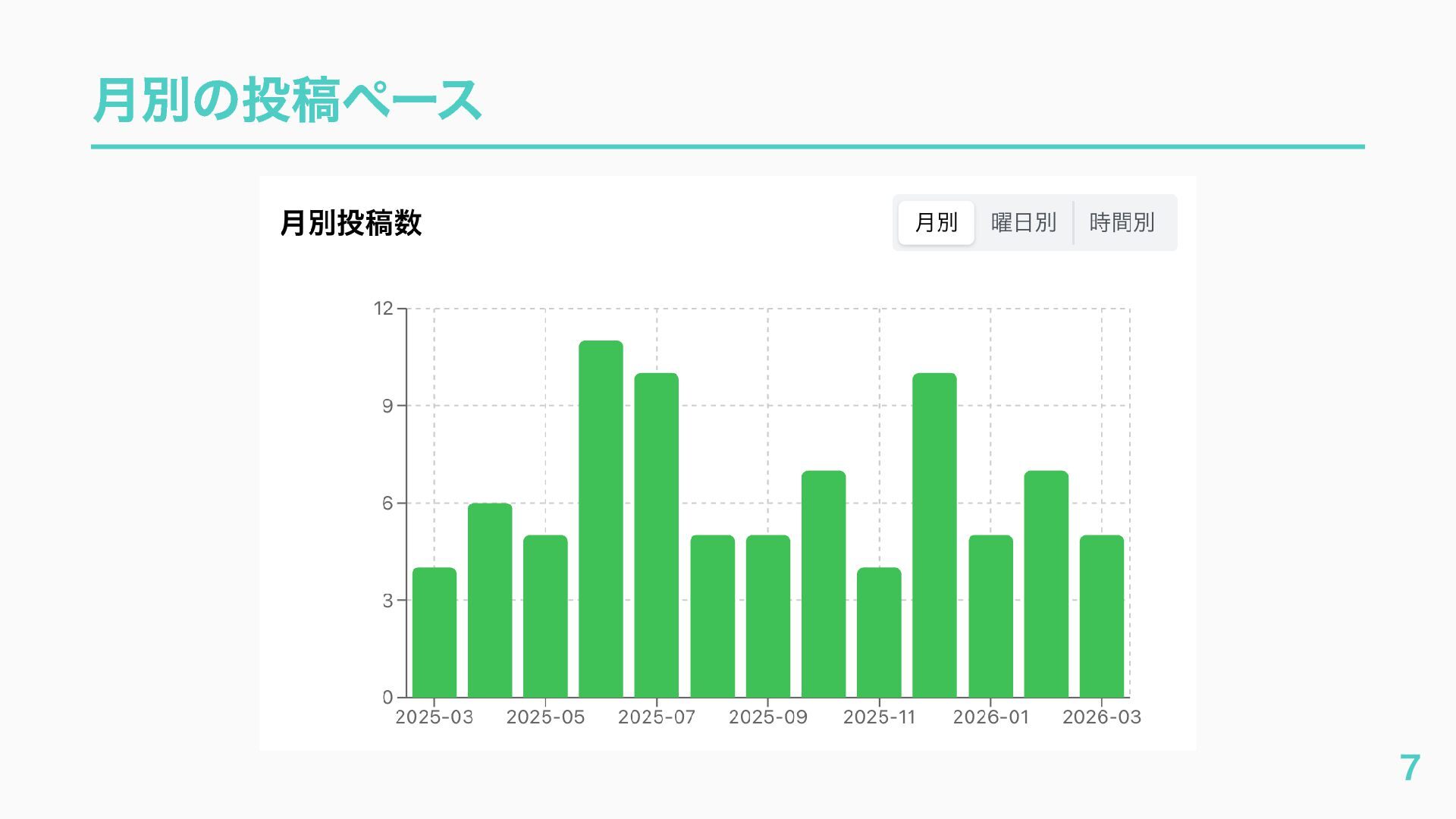Switch to the 時間別 tab
The height and width of the screenshot is (819, 1456).
coord(1122,223)
